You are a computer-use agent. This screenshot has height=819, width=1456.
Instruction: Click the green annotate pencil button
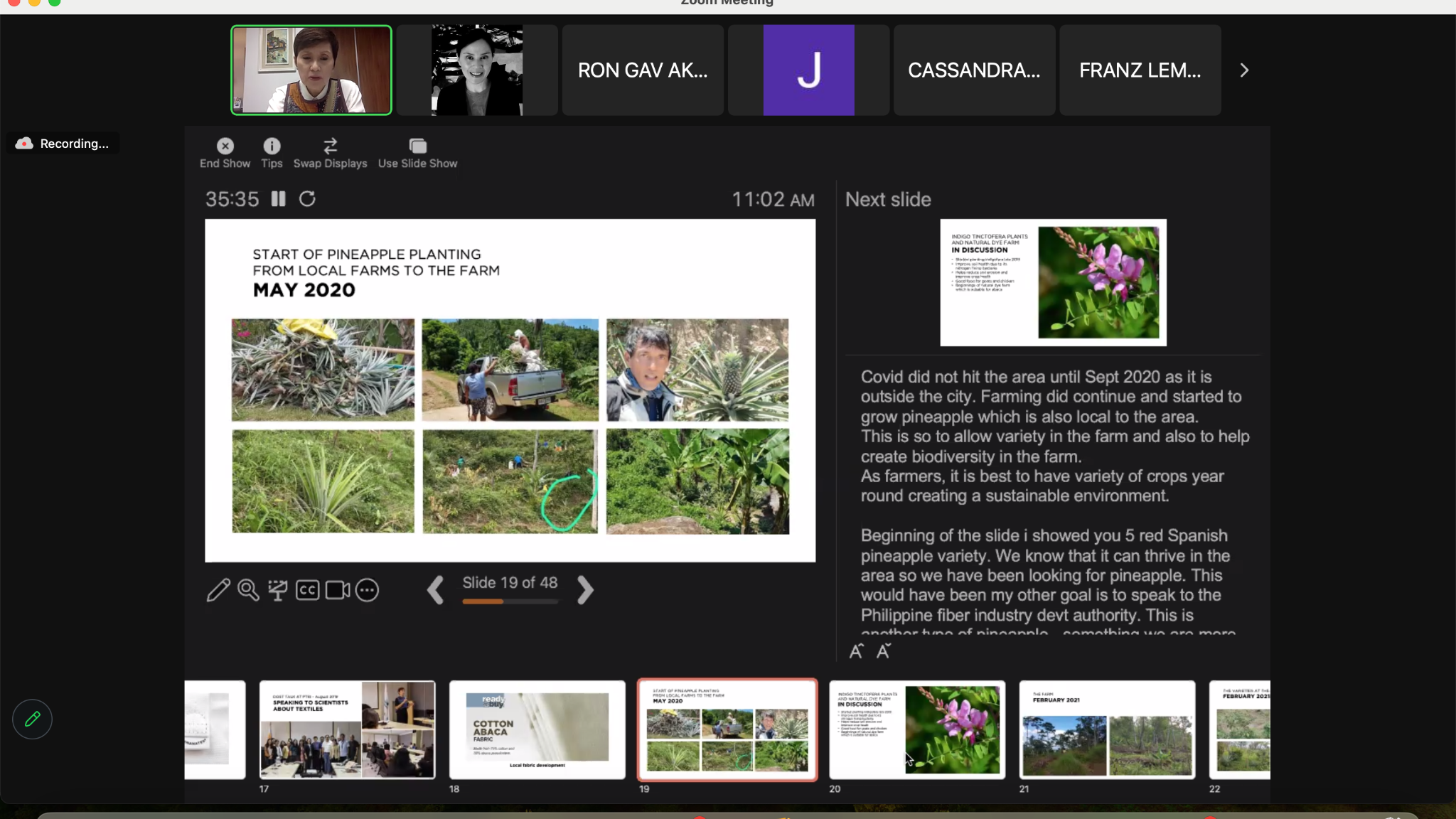pos(32,719)
